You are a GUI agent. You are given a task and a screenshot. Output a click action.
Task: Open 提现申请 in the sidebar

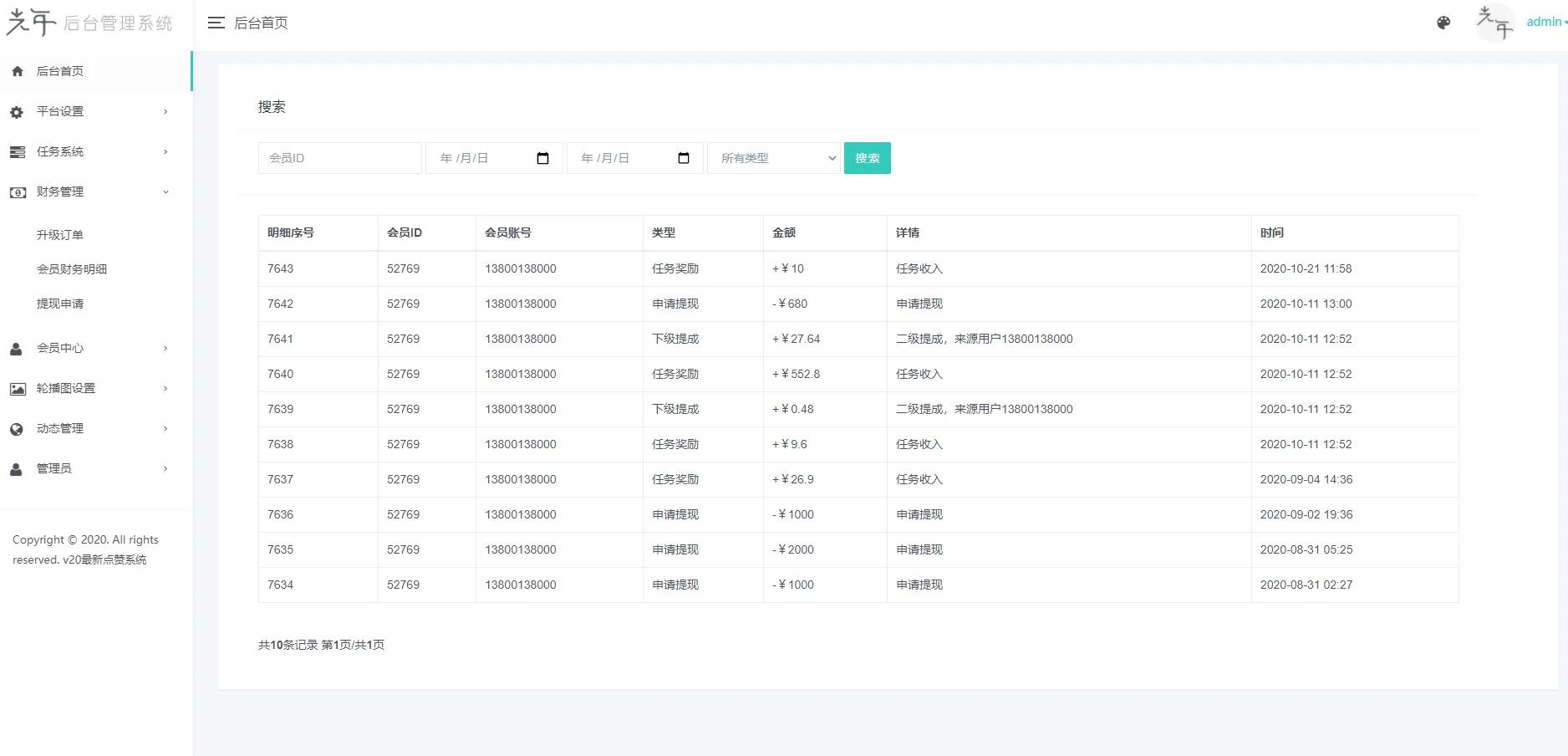point(60,304)
